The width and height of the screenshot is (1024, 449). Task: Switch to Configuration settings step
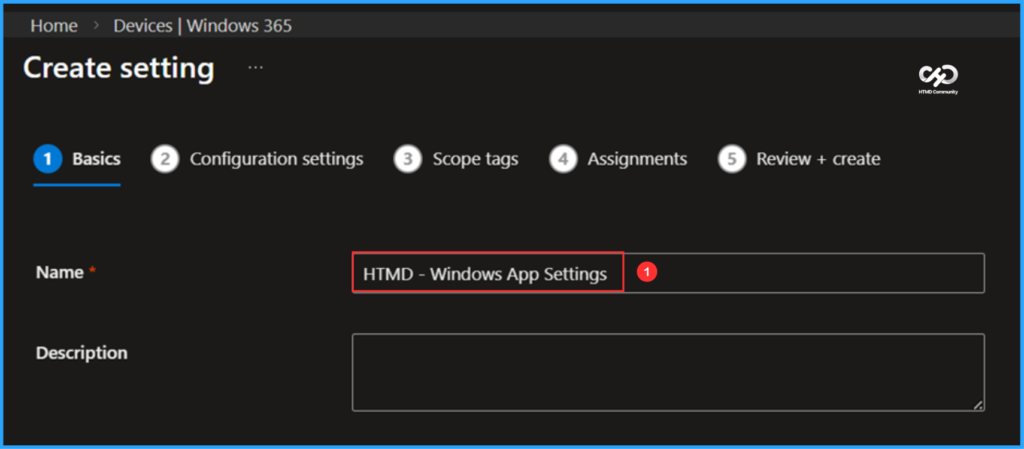(257, 159)
